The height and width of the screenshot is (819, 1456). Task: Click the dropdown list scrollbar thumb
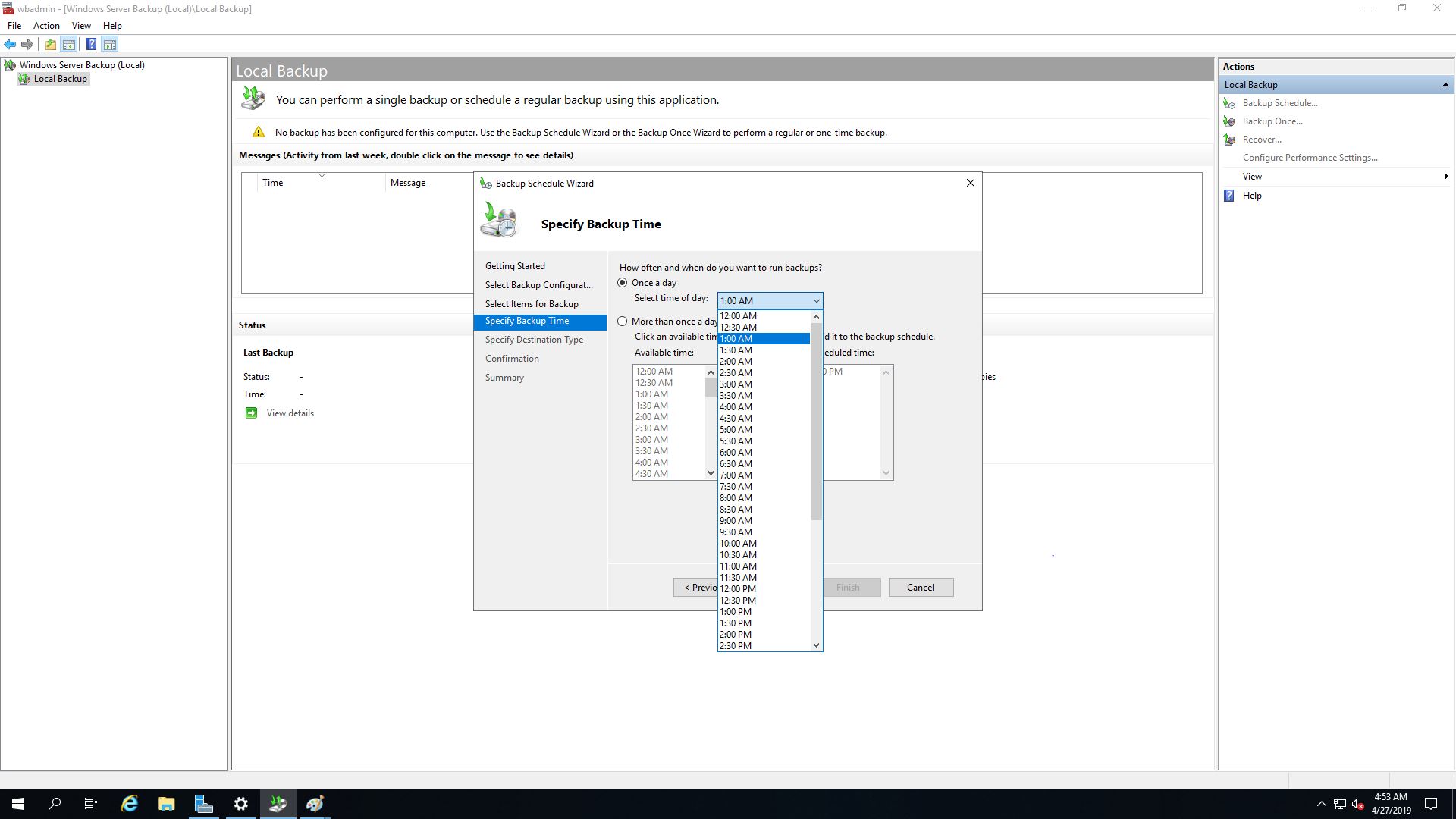[x=816, y=422]
